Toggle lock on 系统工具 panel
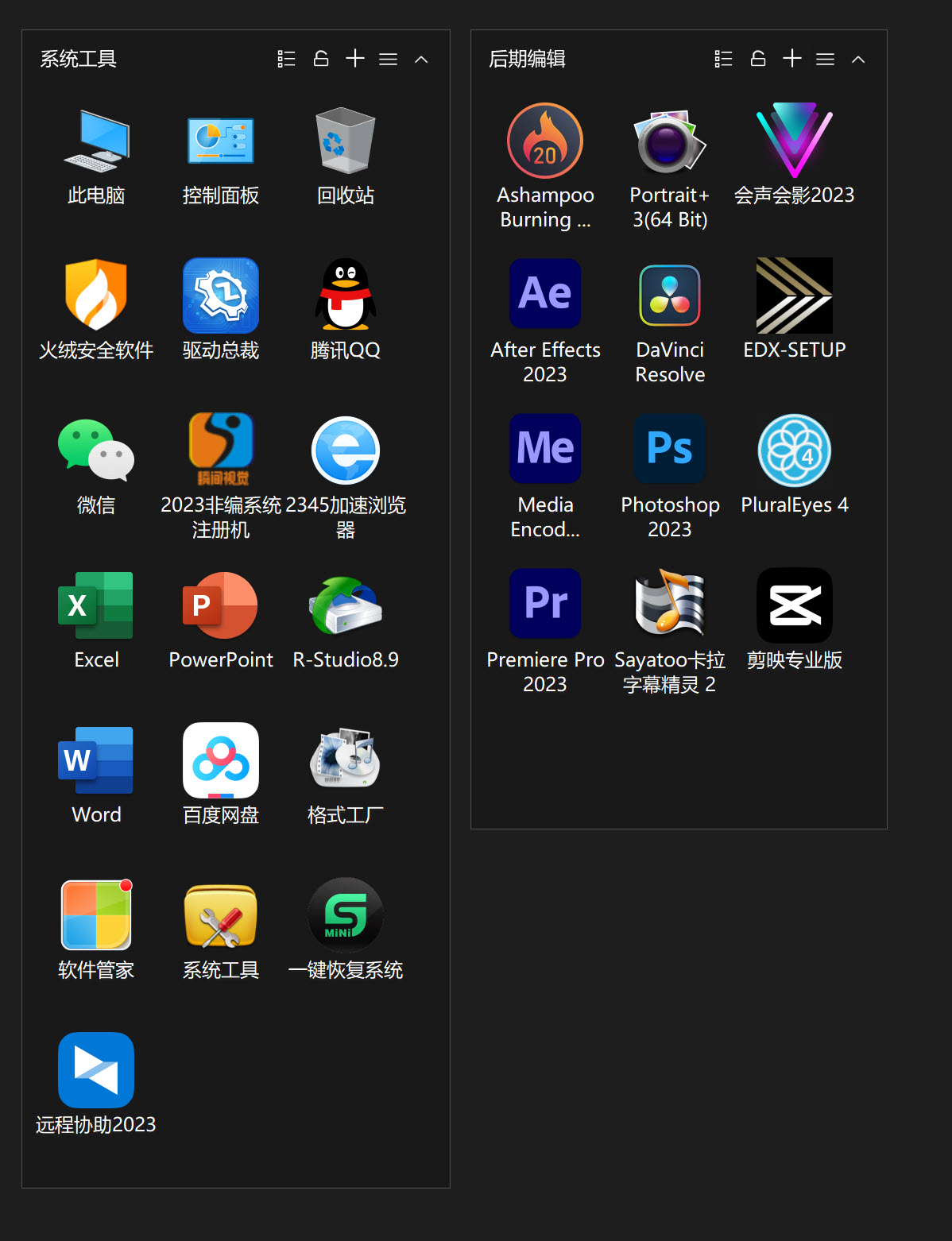The width and height of the screenshot is (952, 1241). pos(321,58)
